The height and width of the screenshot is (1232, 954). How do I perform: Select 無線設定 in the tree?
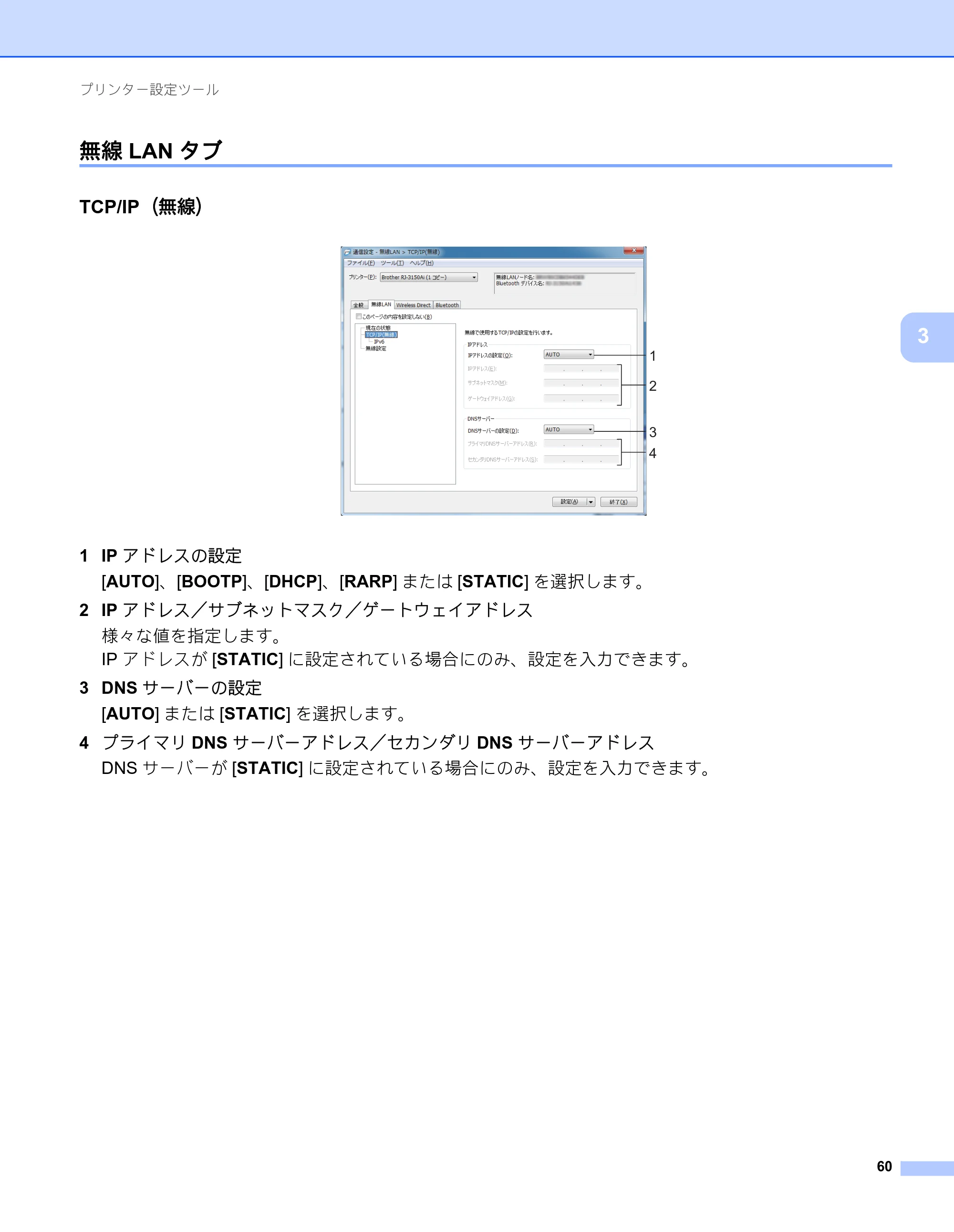pyautogui.click(x=376, y=349)
